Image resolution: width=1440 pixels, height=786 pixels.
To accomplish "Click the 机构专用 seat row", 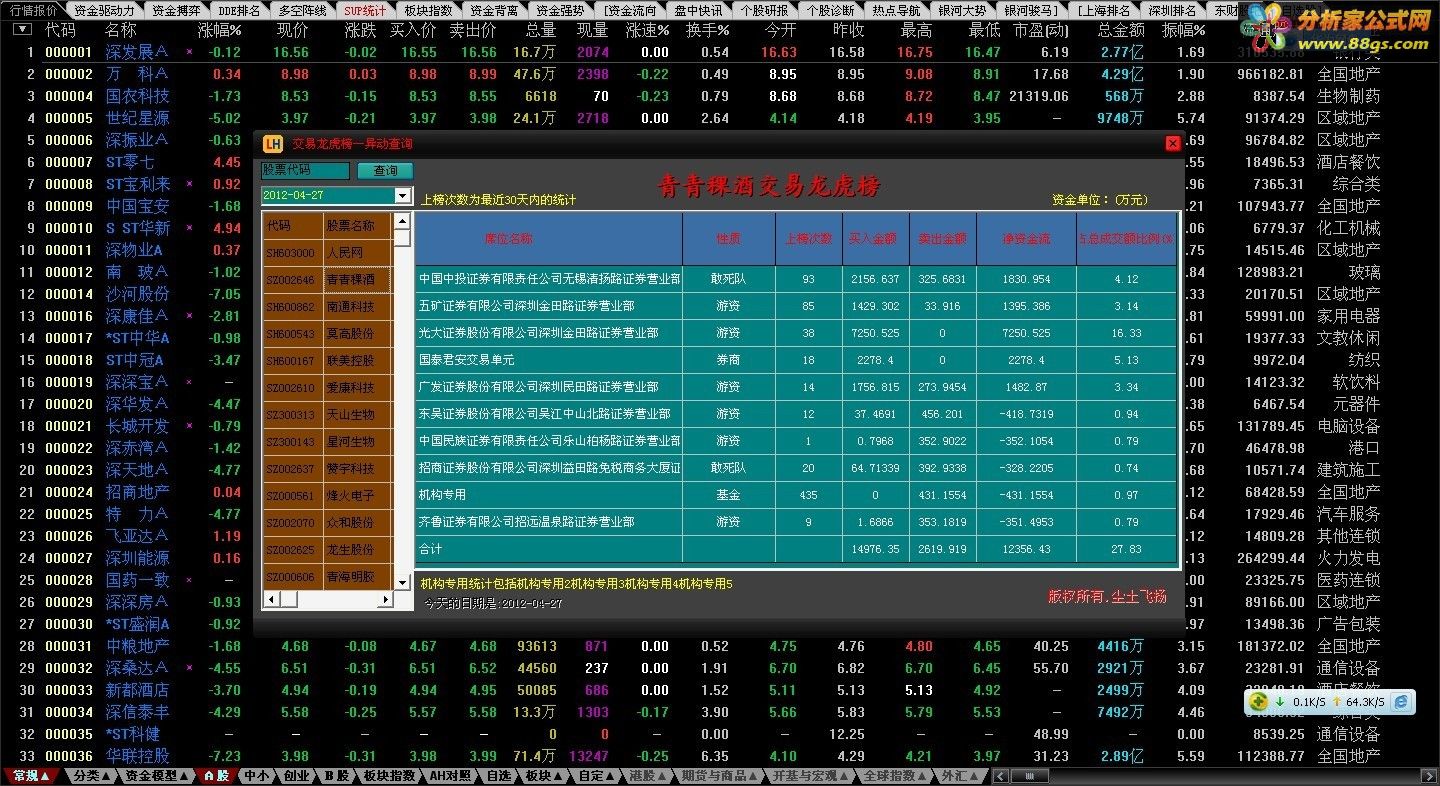I will click(796, 495).
